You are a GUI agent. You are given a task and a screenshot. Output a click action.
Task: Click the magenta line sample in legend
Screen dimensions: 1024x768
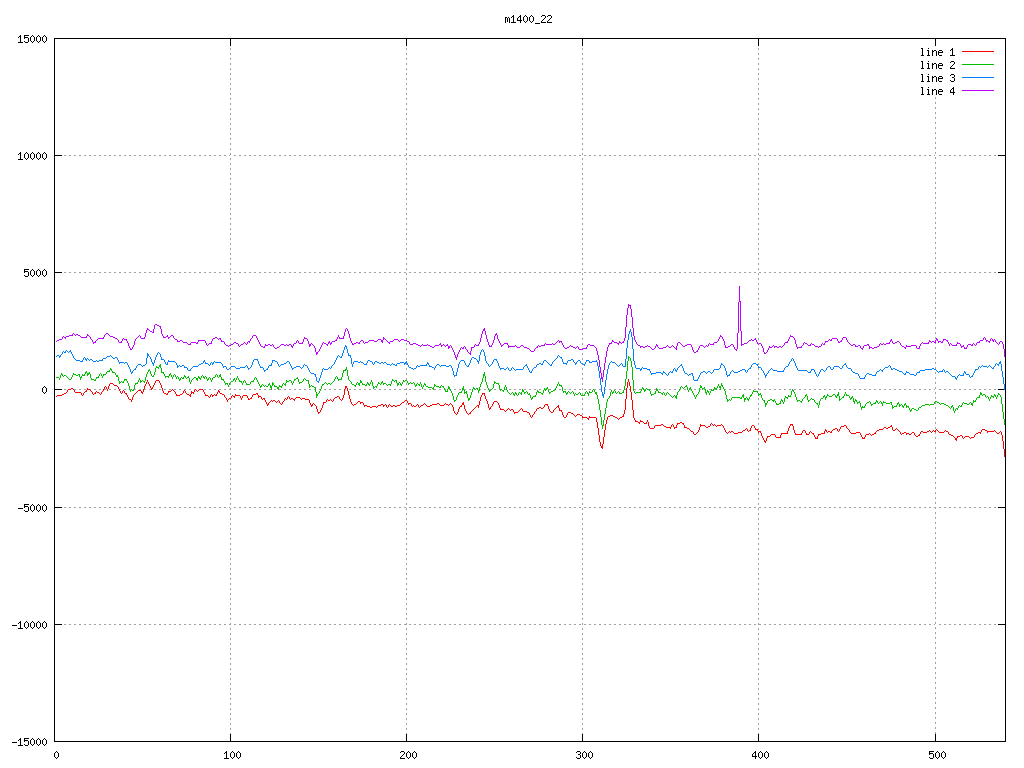979,91
